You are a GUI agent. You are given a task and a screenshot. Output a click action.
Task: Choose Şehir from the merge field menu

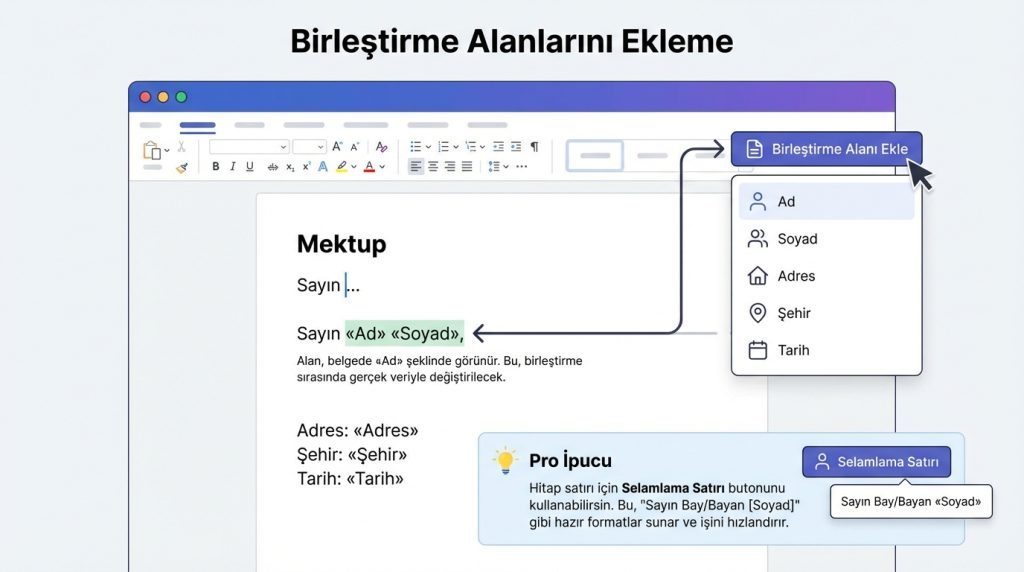[x=826, y=313]
